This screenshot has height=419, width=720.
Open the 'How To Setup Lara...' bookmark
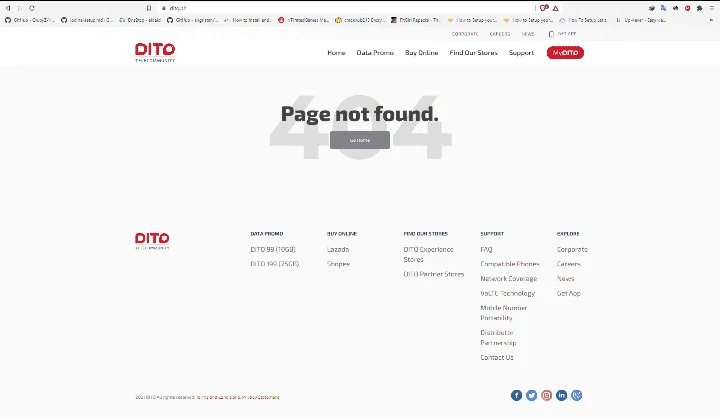coord(584,20)
